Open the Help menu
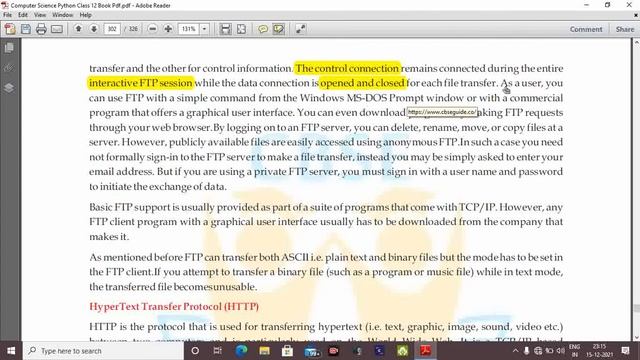This screenshot has width=640, height=360. click(x=85, y=15)
